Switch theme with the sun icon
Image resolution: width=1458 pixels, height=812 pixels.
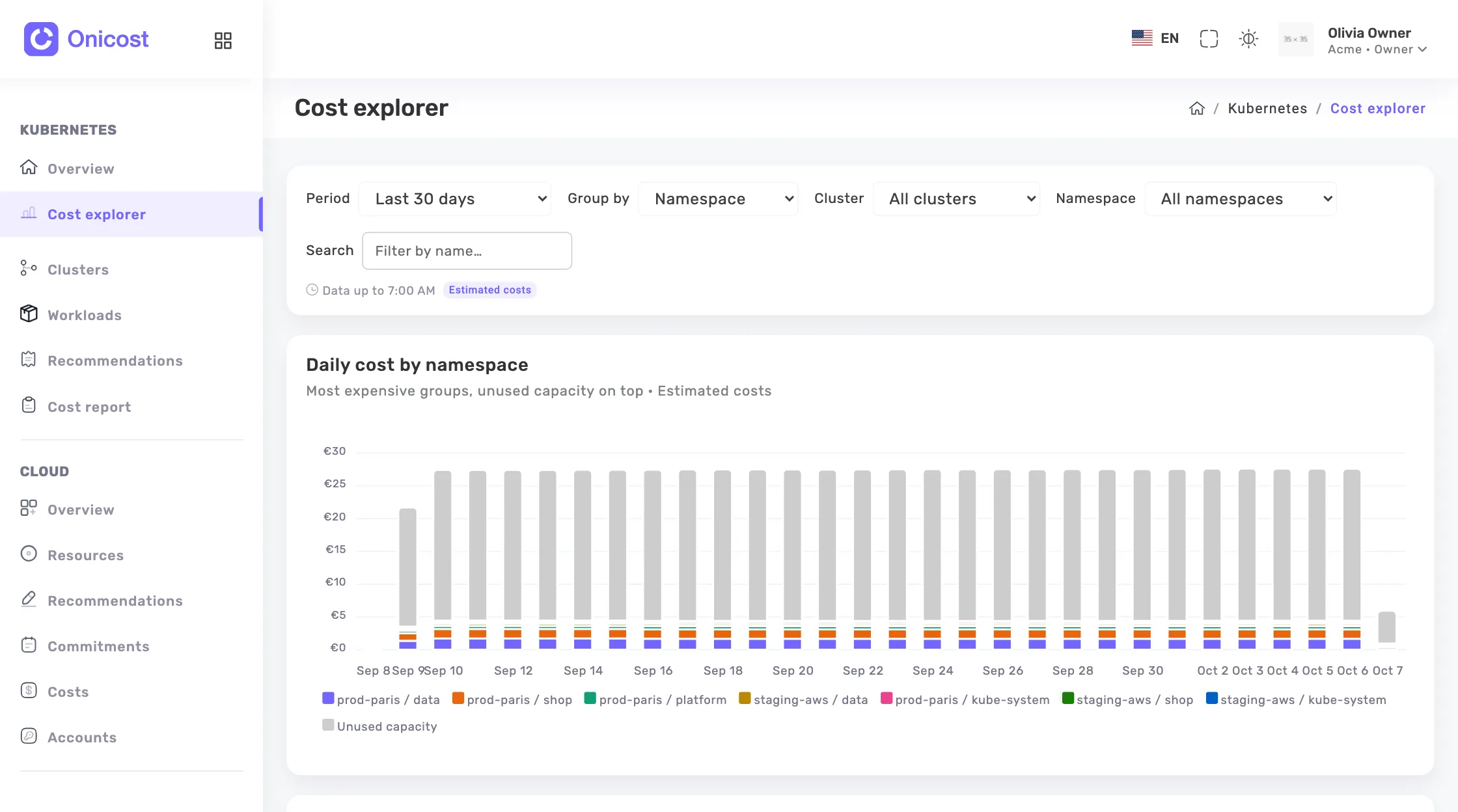pyautogui.click(x=1248, y=39)
